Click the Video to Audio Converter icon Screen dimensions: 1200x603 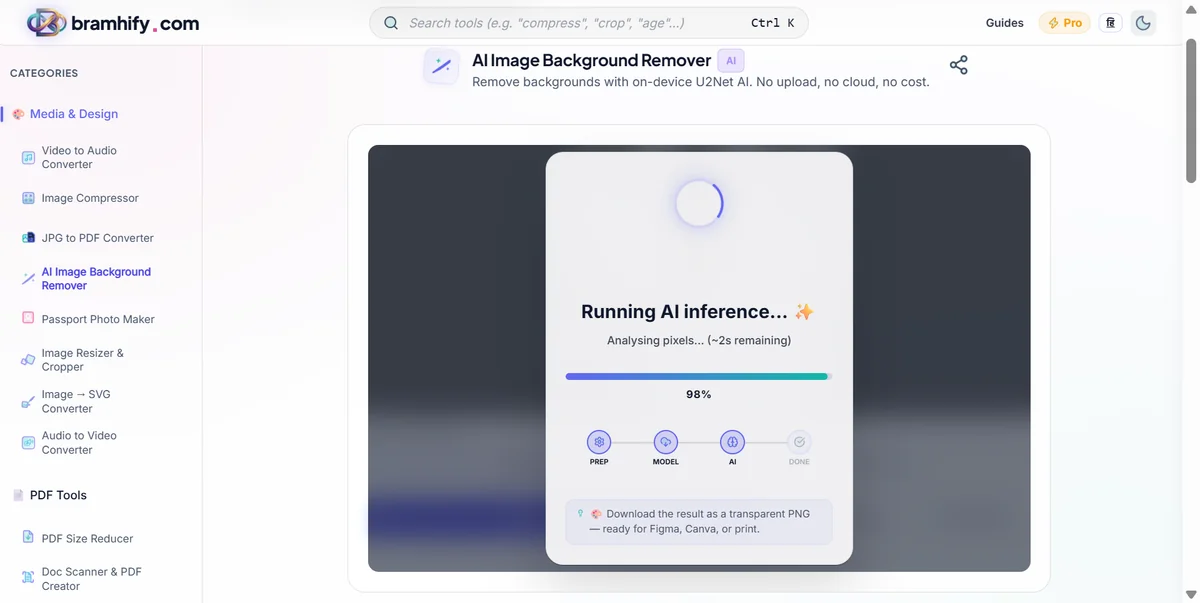pyautogui.click(x=28, y=158)
